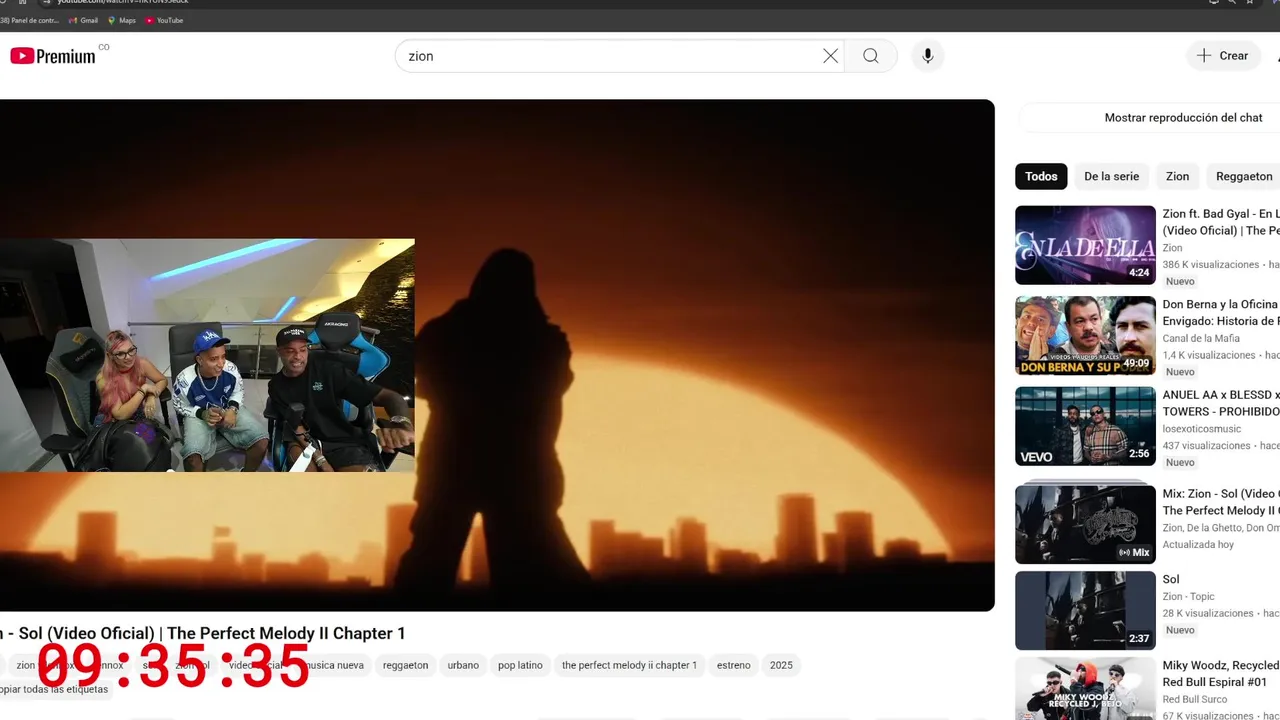Click the magnifier search button
This screenshot has height=720, width=1280.
[871, 56]
